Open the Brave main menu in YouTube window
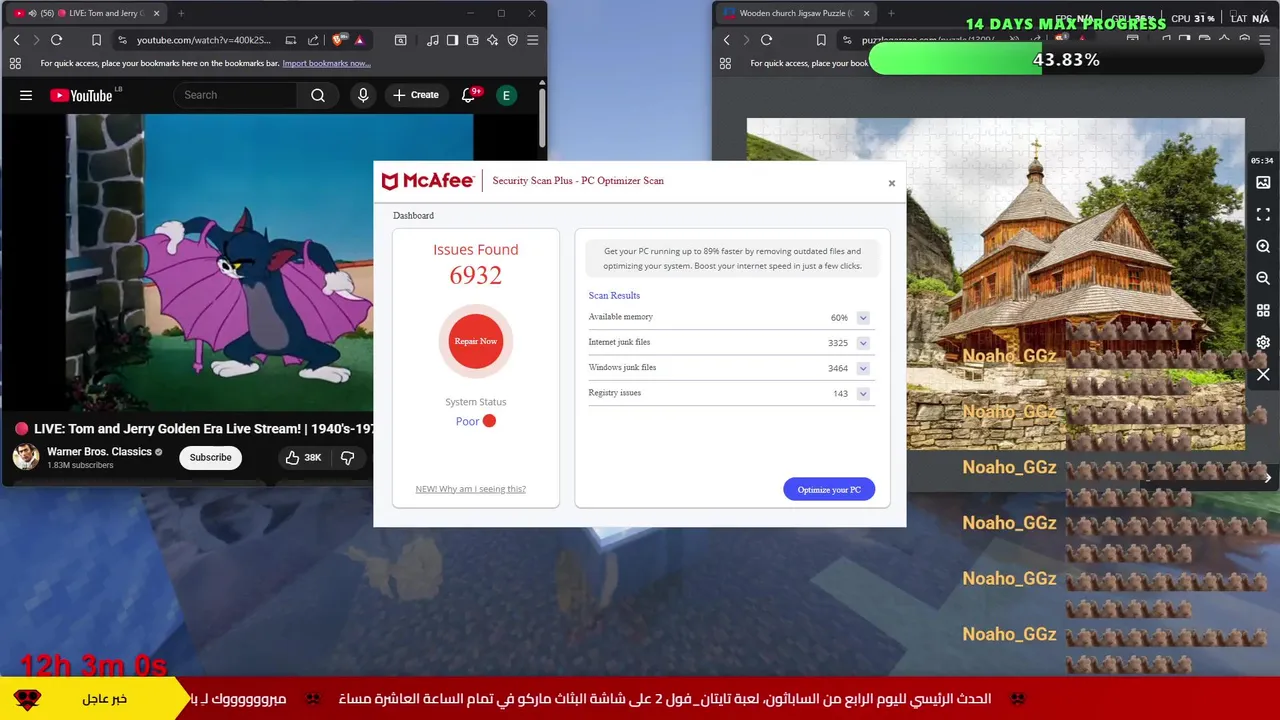Image resolution: width=1280 pixels, height=720 pixels. pyautogui.click(x=532, y=40)
